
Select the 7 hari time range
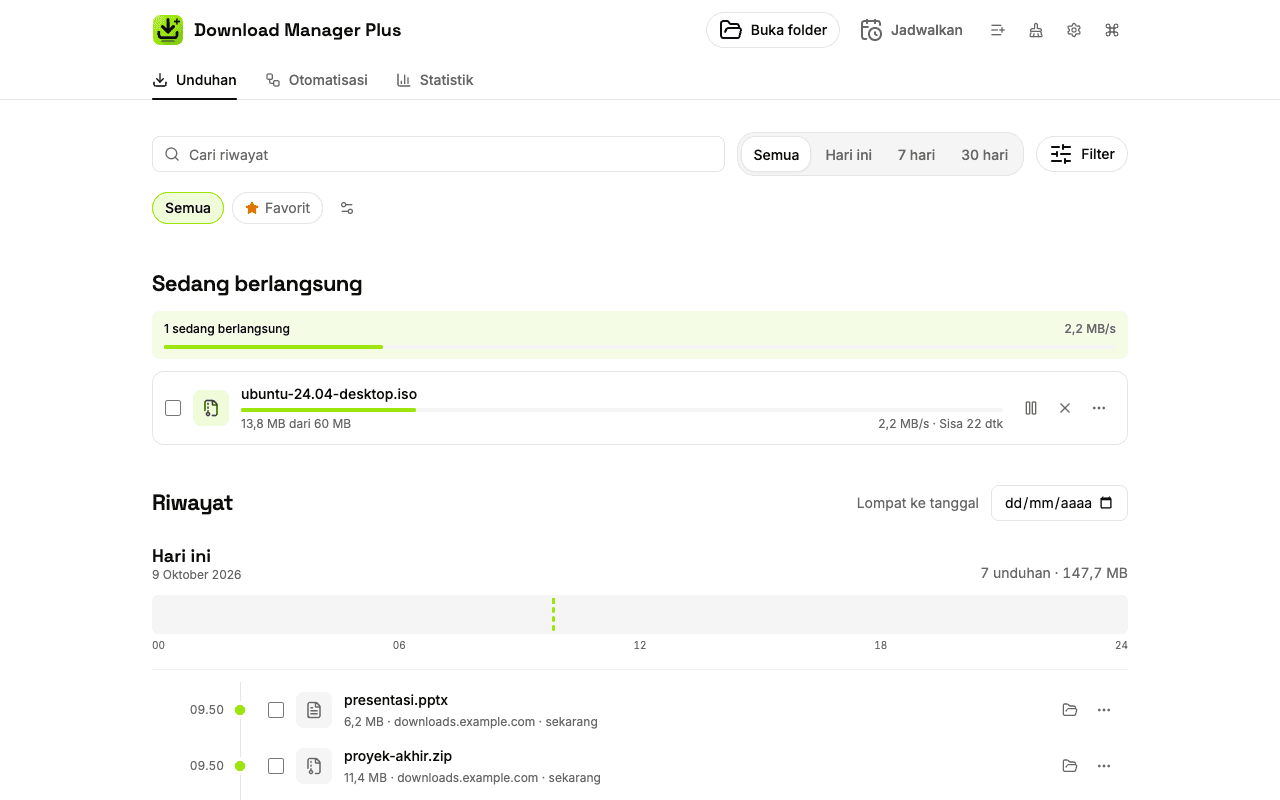[x=916, y=155]
